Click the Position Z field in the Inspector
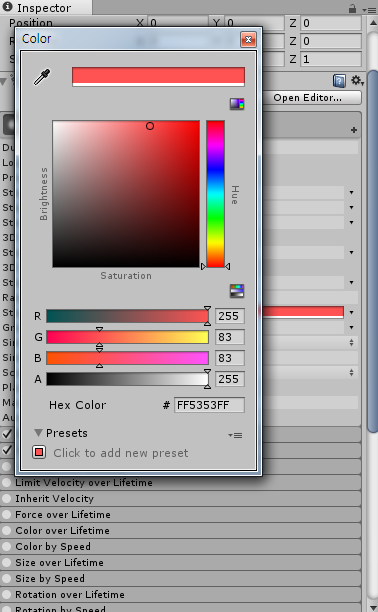Screen dimensions: 378x612 [331, 23]
